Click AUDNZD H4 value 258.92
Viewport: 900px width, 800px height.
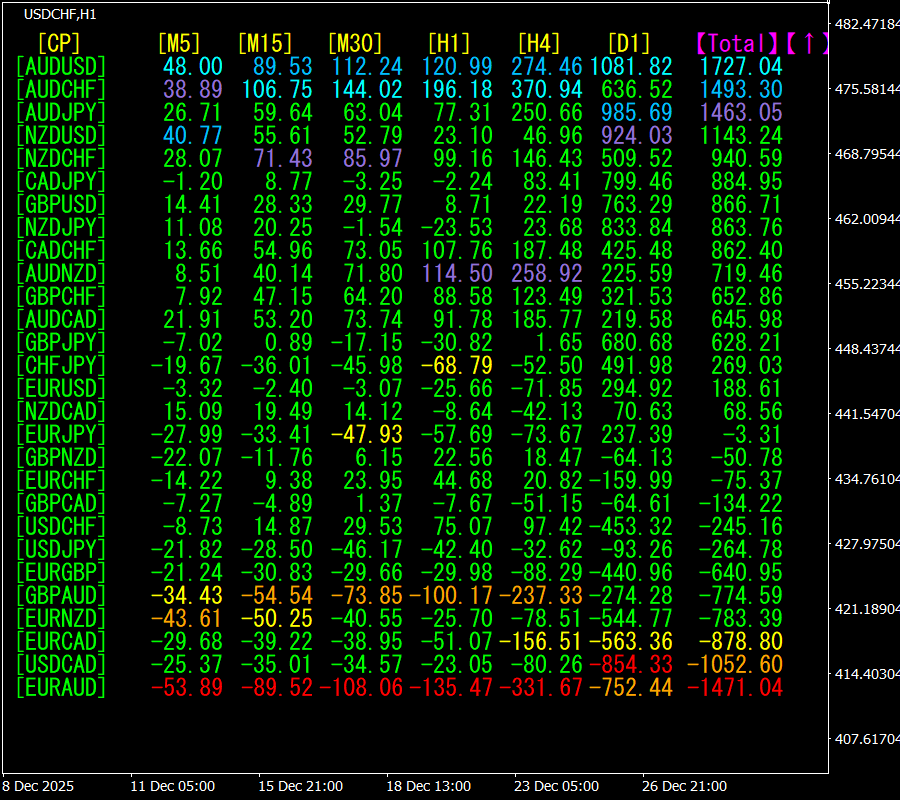coord(547,273)
